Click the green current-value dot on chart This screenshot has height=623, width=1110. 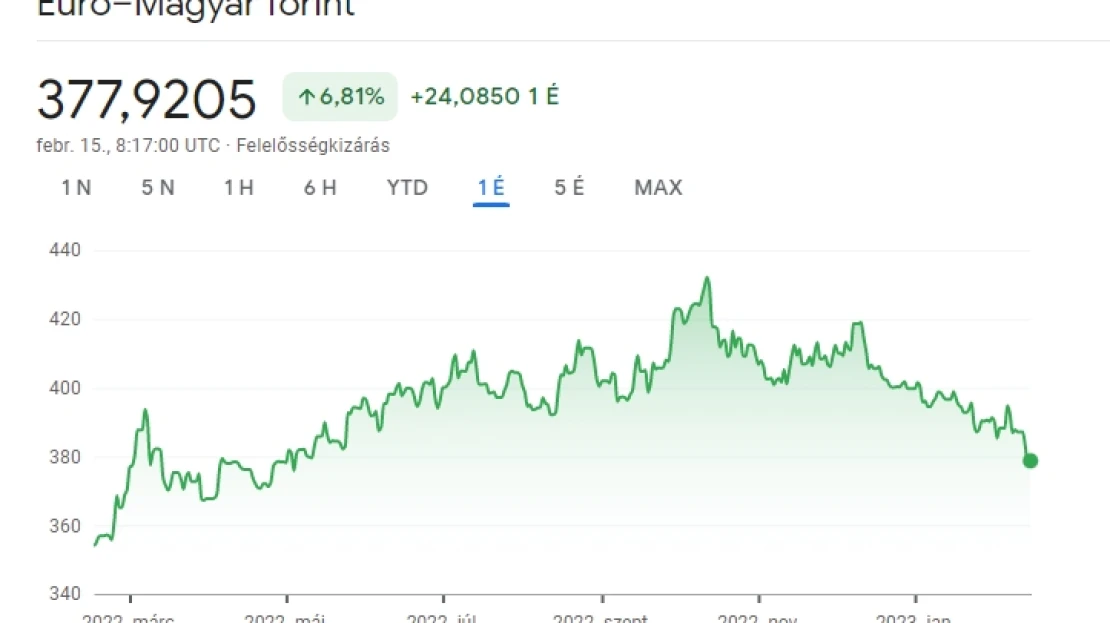1031,461
